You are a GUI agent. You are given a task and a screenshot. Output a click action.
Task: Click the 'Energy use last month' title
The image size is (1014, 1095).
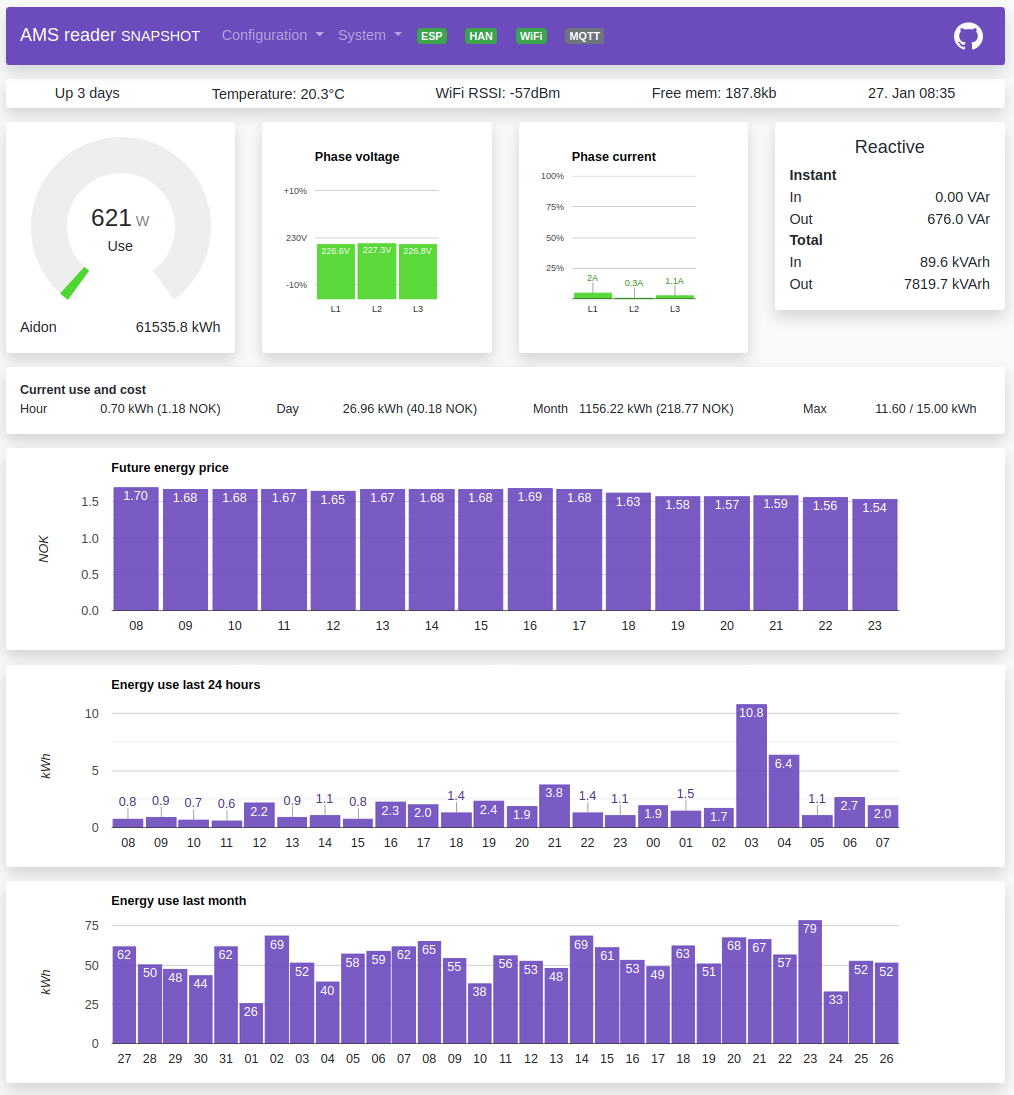click(x=179, y=901)
